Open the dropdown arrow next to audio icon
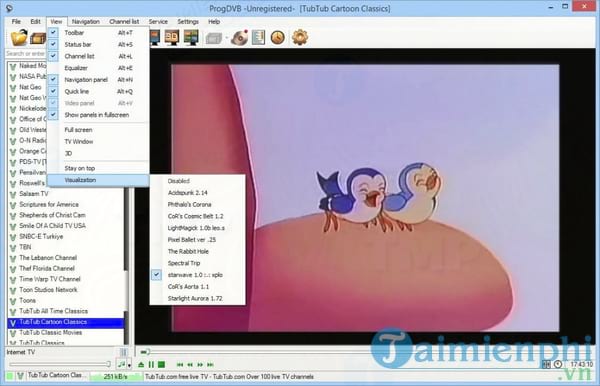The image size is (600, 386). tap(129, 365)
